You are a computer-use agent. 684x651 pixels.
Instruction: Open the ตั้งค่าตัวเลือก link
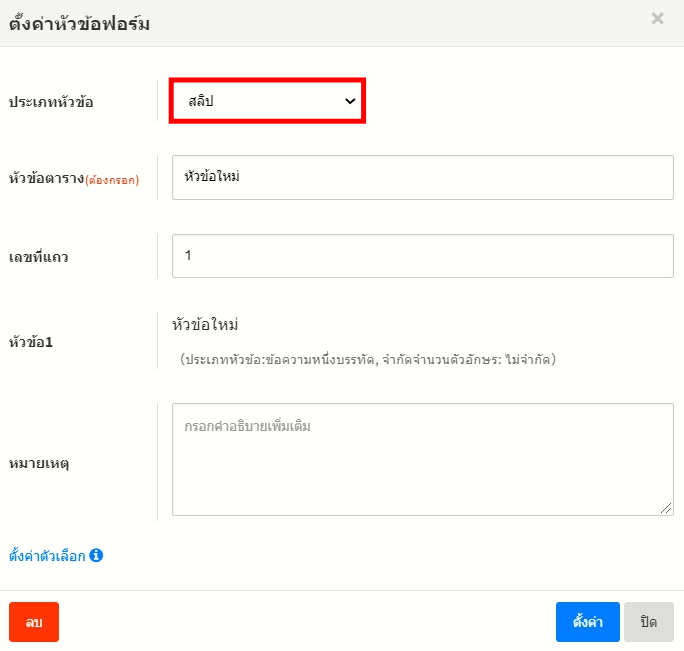coord(47,555)
